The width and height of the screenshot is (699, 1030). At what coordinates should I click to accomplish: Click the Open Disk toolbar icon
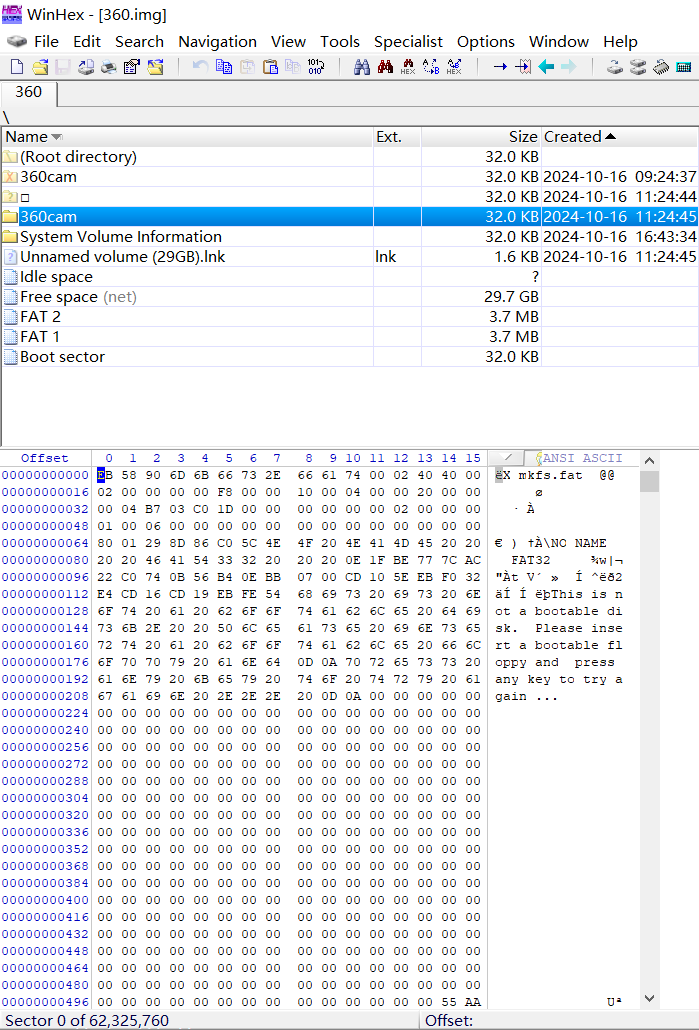pyautogui.click(x=615, y=67)
